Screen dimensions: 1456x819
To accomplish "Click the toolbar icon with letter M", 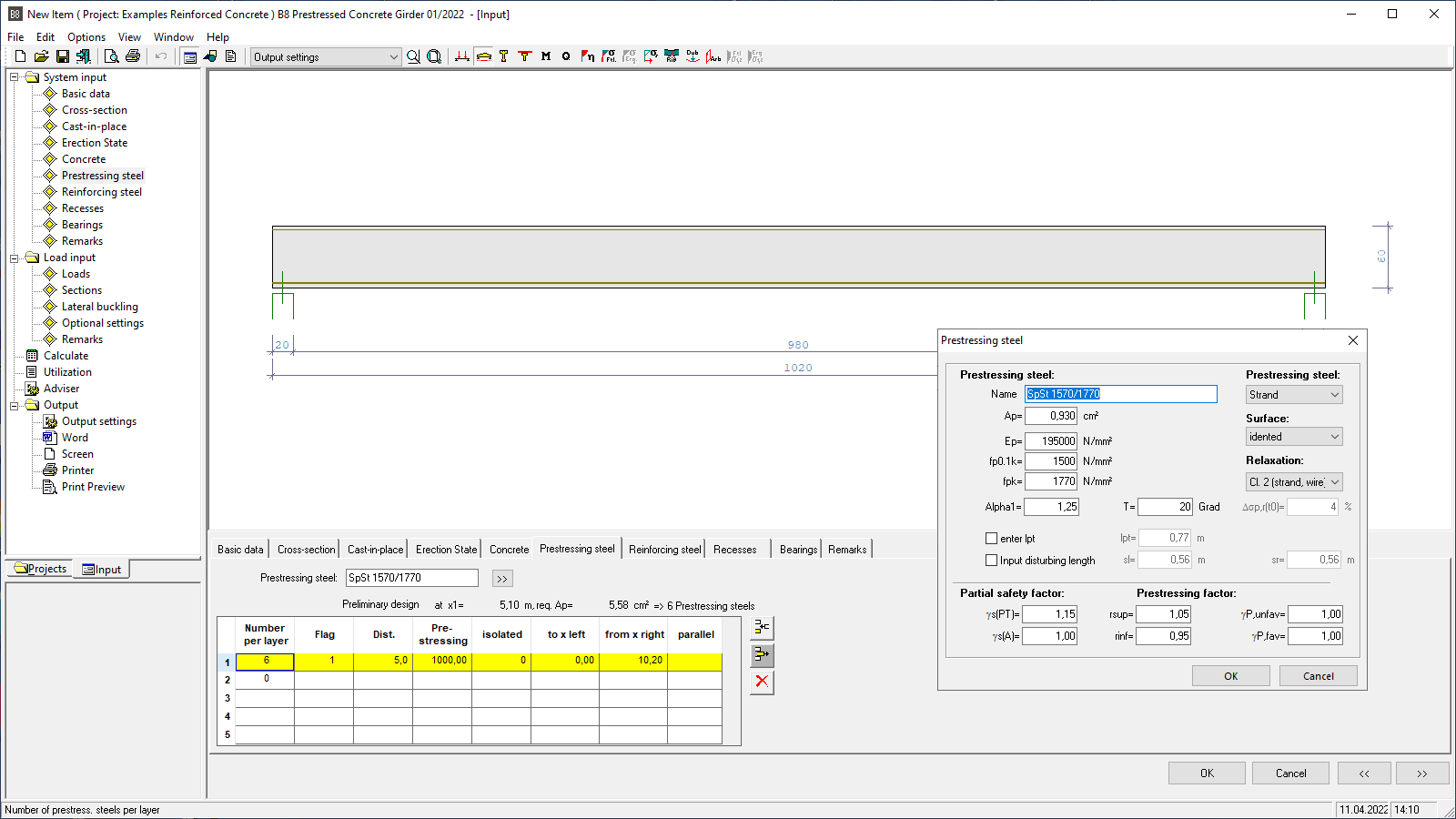I will click(546, 56).
